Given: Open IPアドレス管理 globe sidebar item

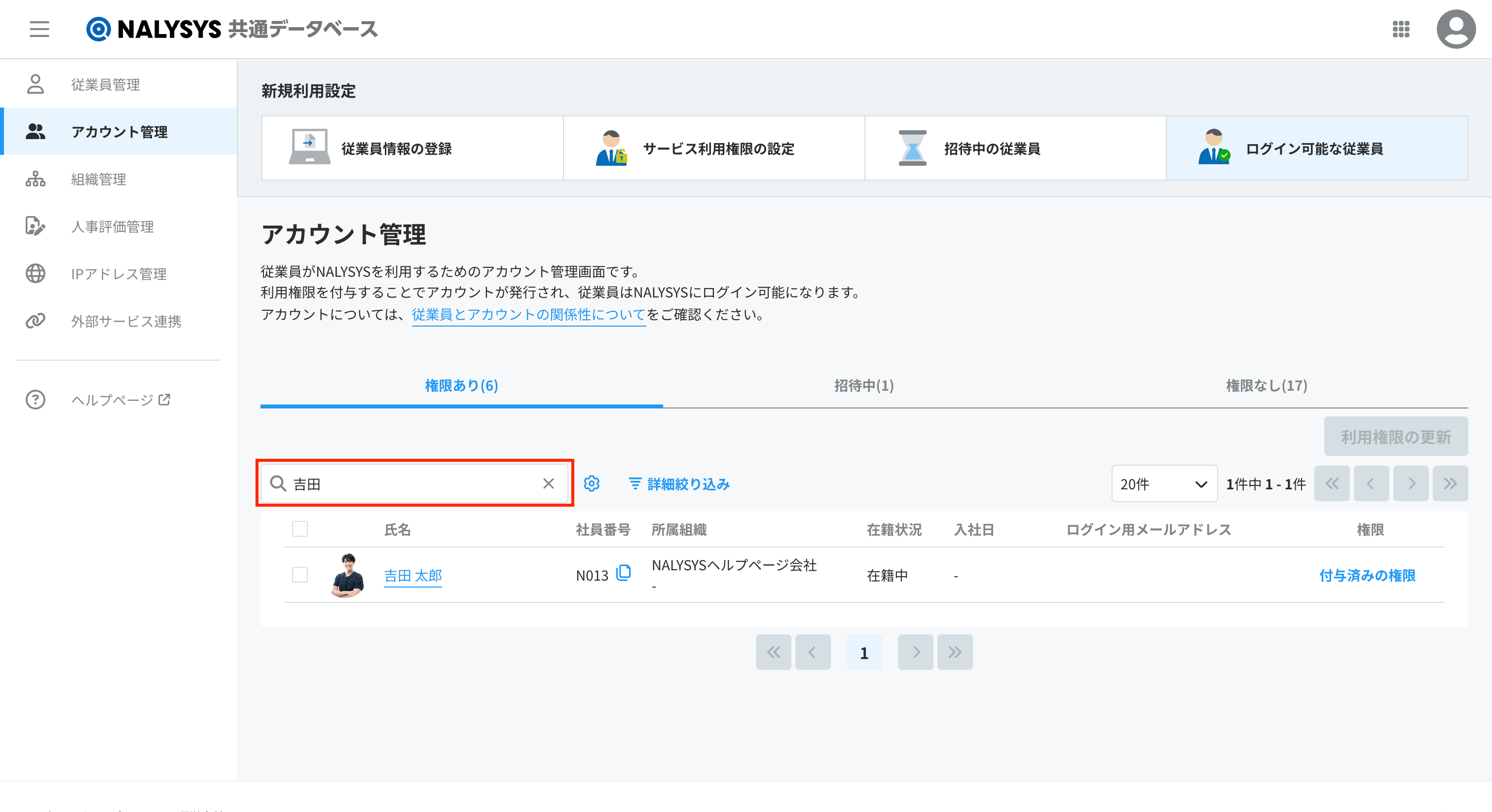Looking at the screenshot, I should [x=118, y=273].
